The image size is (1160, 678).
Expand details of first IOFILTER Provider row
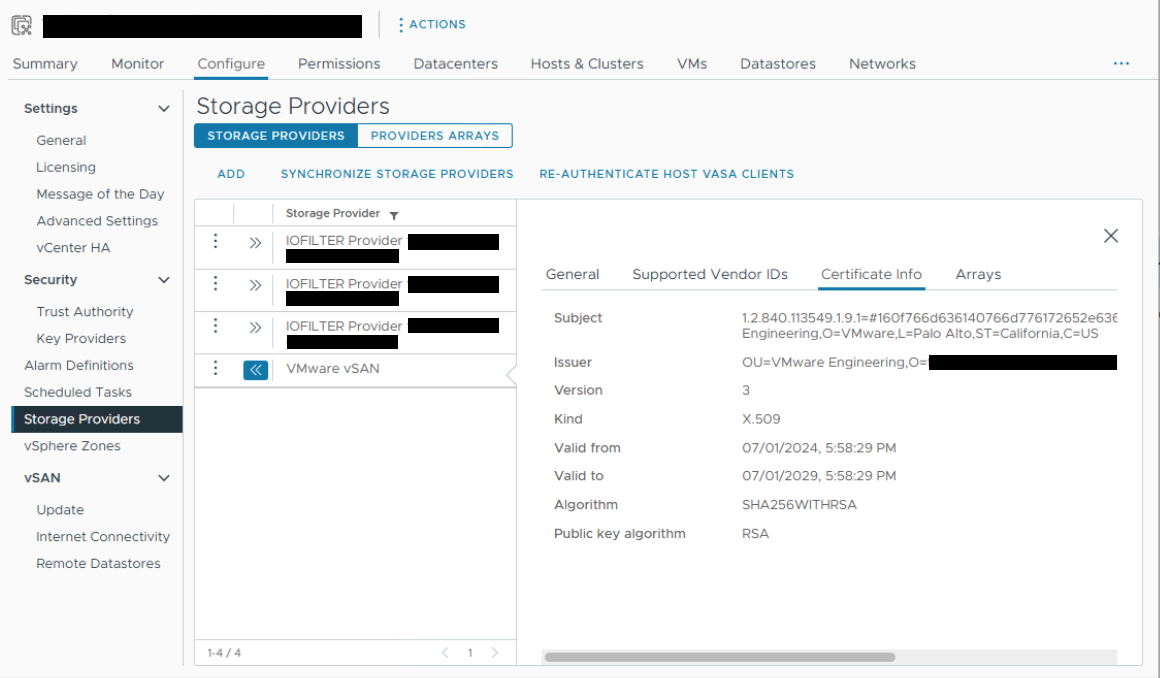tap(255, 242)
